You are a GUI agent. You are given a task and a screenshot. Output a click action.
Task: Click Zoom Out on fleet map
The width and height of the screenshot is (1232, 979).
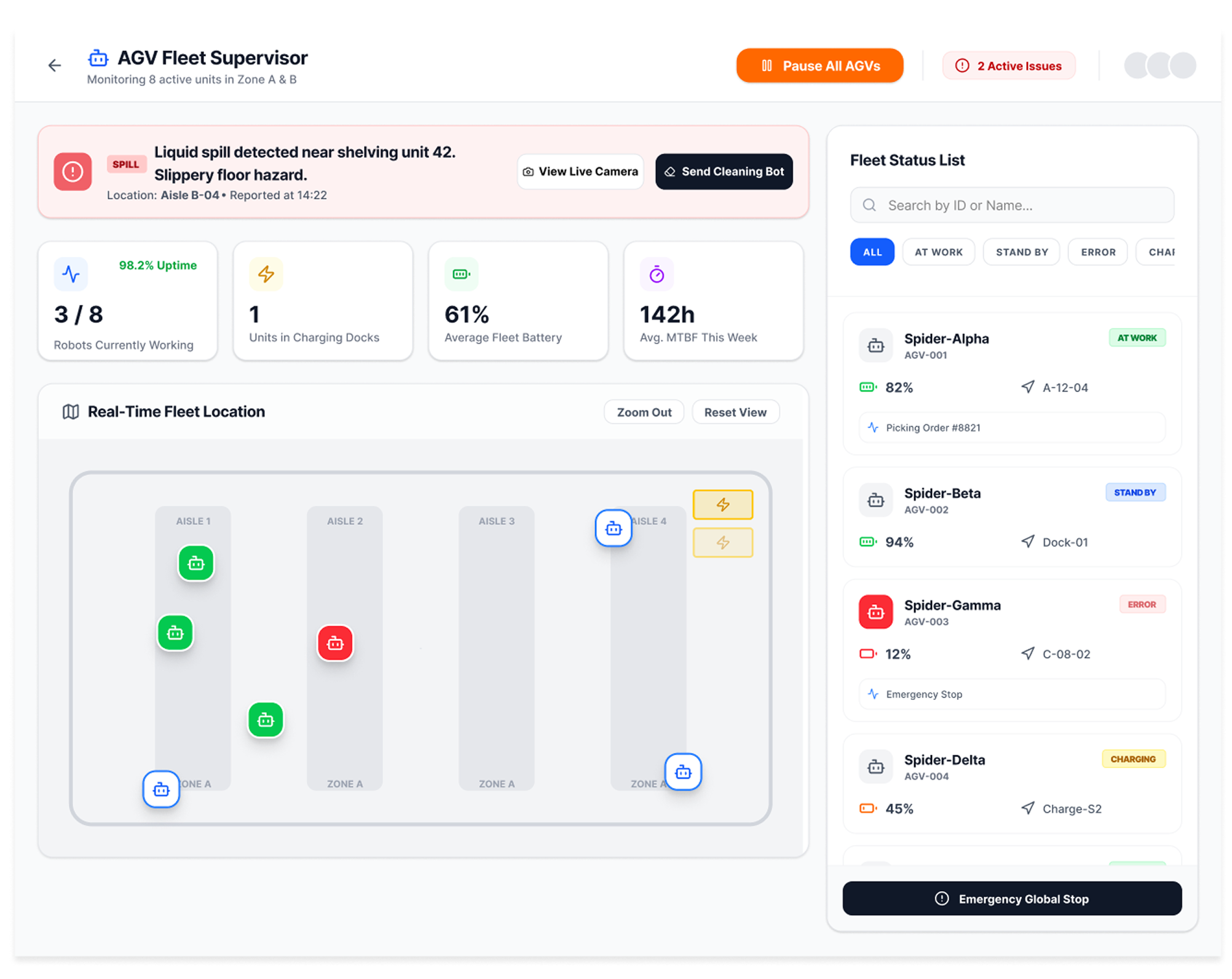pos(644,412)
